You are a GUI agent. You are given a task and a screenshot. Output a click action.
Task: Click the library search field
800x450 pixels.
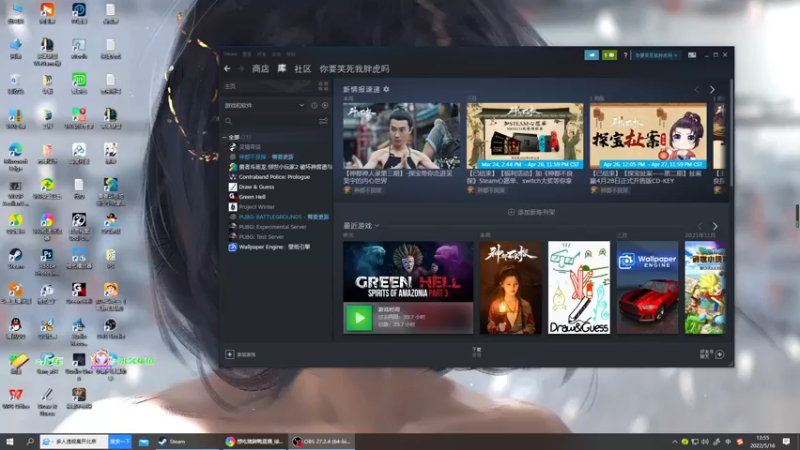pyautogui.click(x=270, y=121)
